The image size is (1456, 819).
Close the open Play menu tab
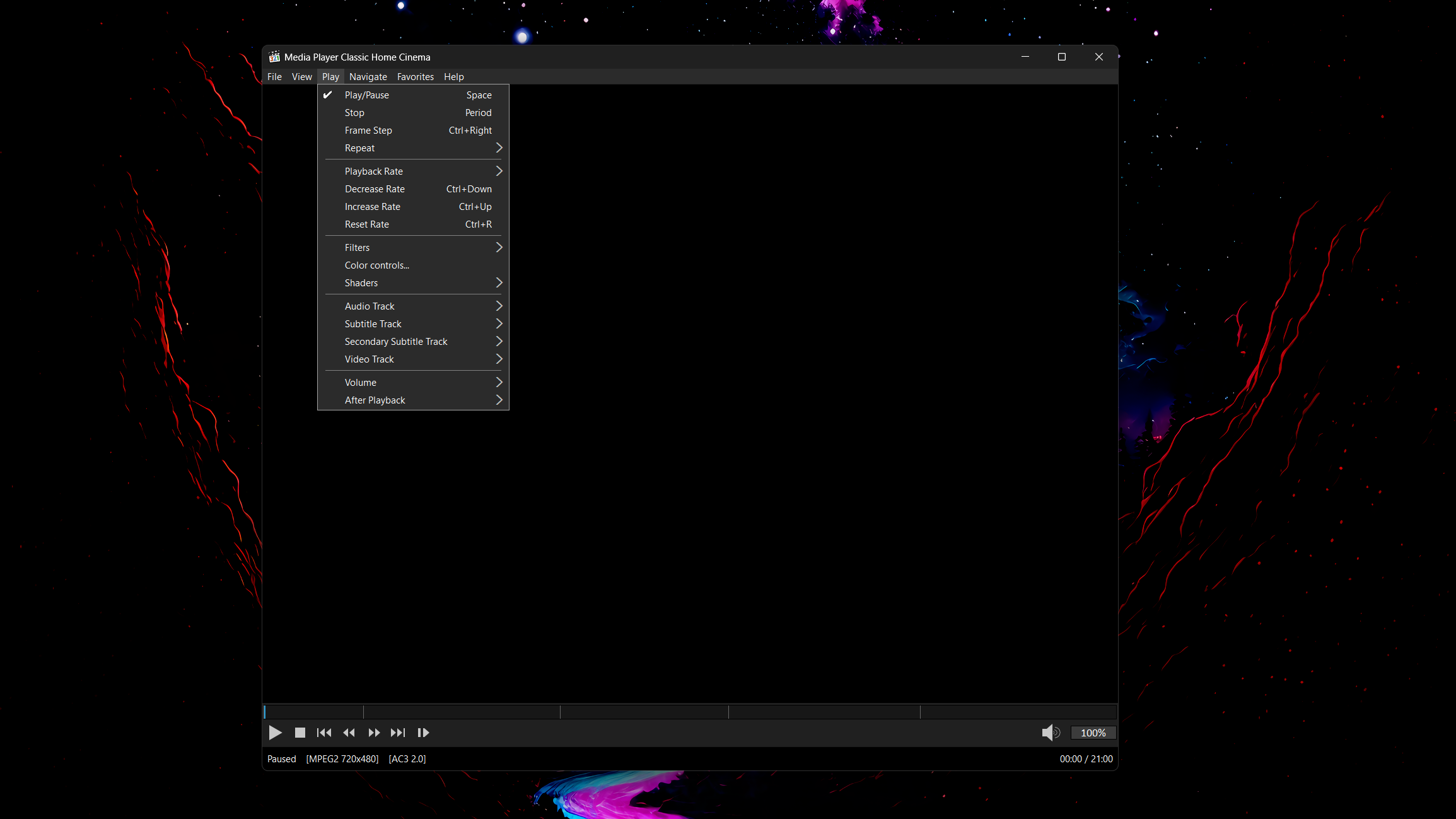[330, 77]
